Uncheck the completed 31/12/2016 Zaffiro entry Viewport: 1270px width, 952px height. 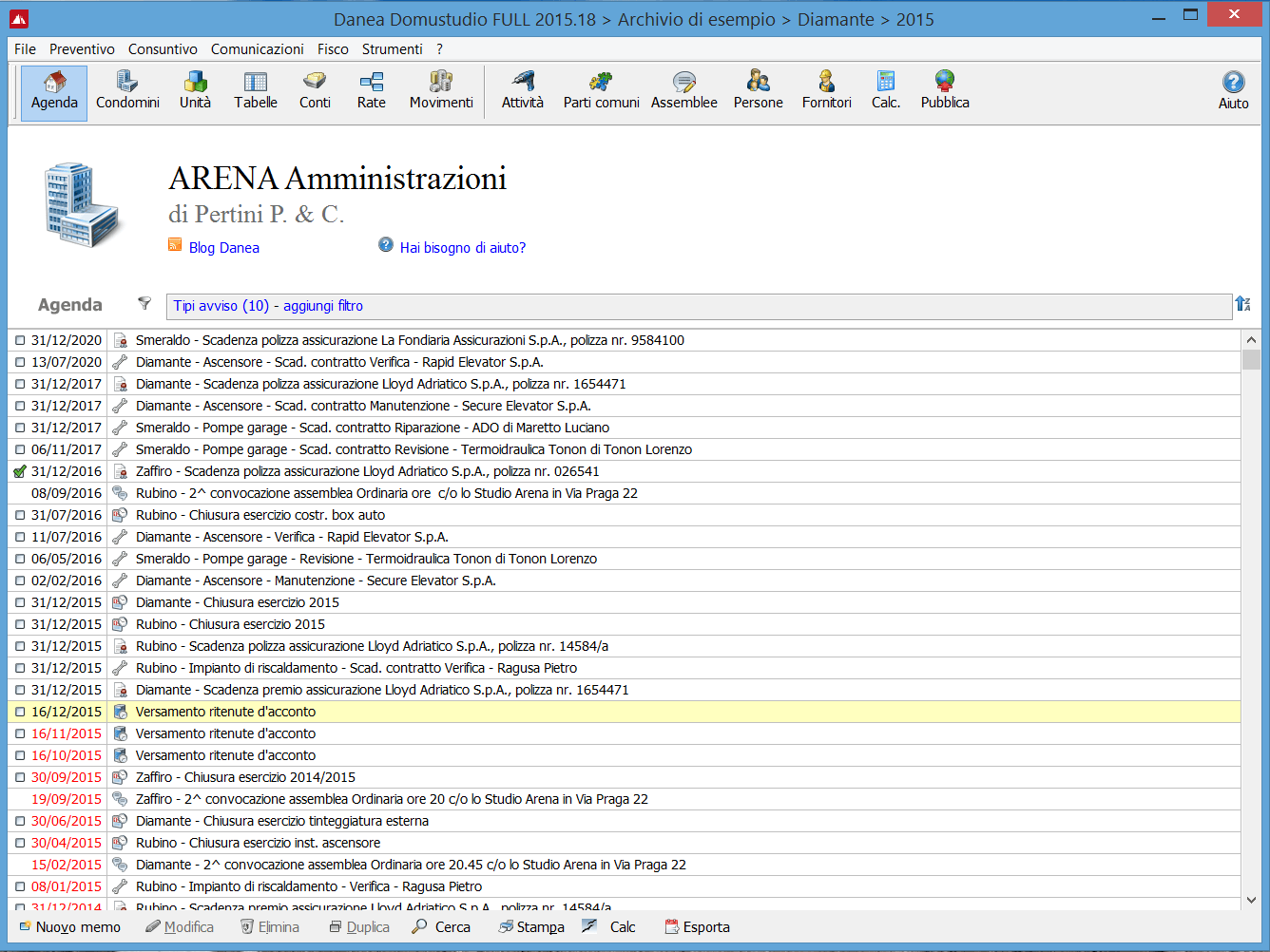[20, 471]
